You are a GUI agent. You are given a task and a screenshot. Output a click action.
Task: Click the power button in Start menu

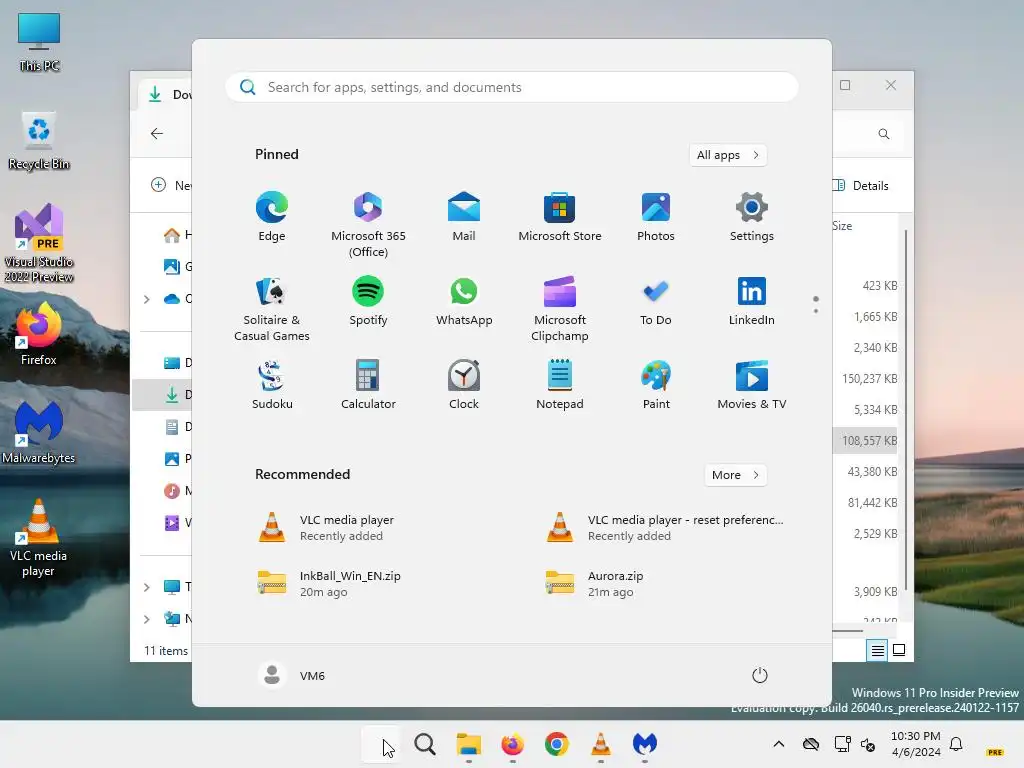point(759,675)
